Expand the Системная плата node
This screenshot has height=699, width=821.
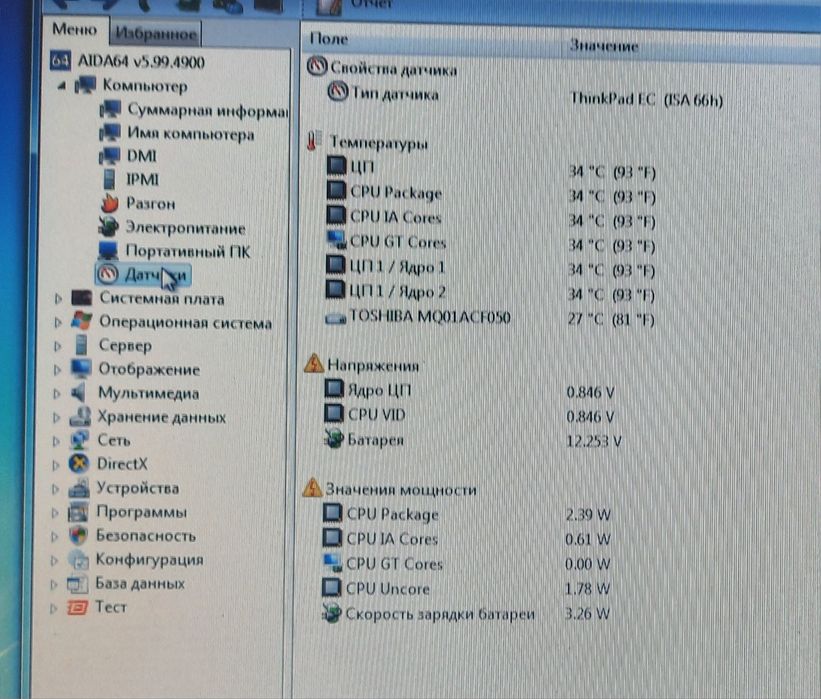point(58,298)
